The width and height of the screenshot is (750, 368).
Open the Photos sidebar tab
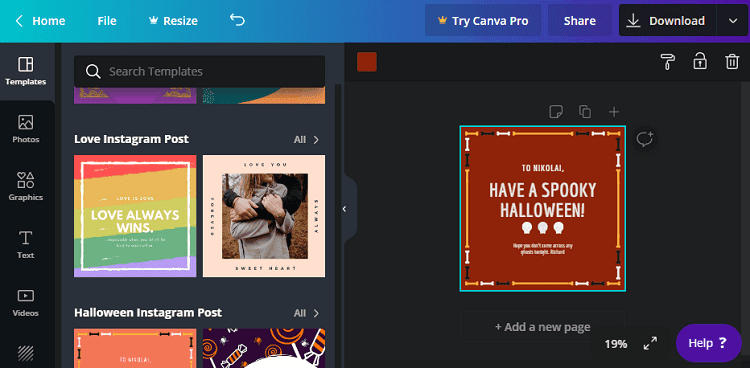pyautogui.click(x=26, y=129)
